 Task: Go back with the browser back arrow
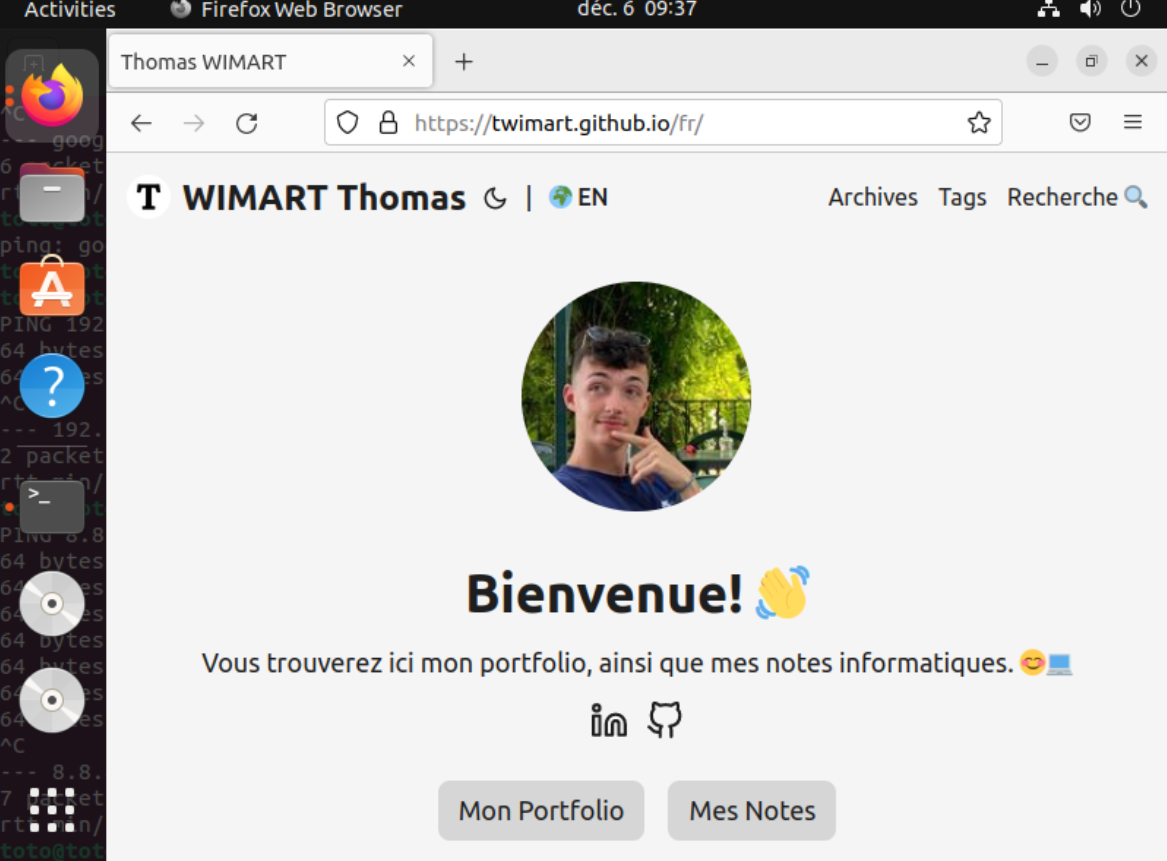141,123
